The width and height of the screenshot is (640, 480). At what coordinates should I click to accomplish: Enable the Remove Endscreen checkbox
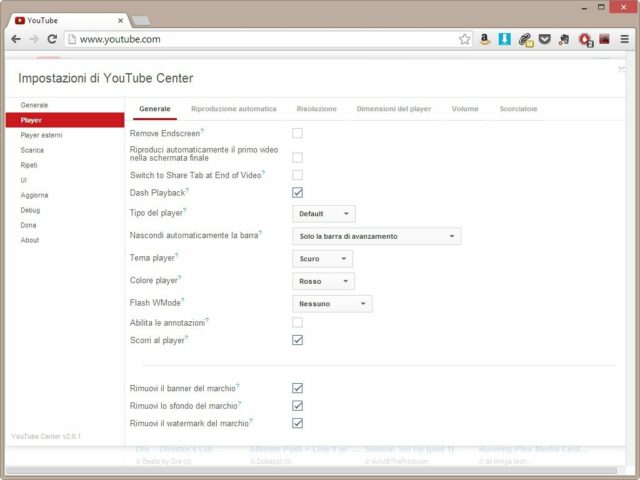[x=297, y=133]
